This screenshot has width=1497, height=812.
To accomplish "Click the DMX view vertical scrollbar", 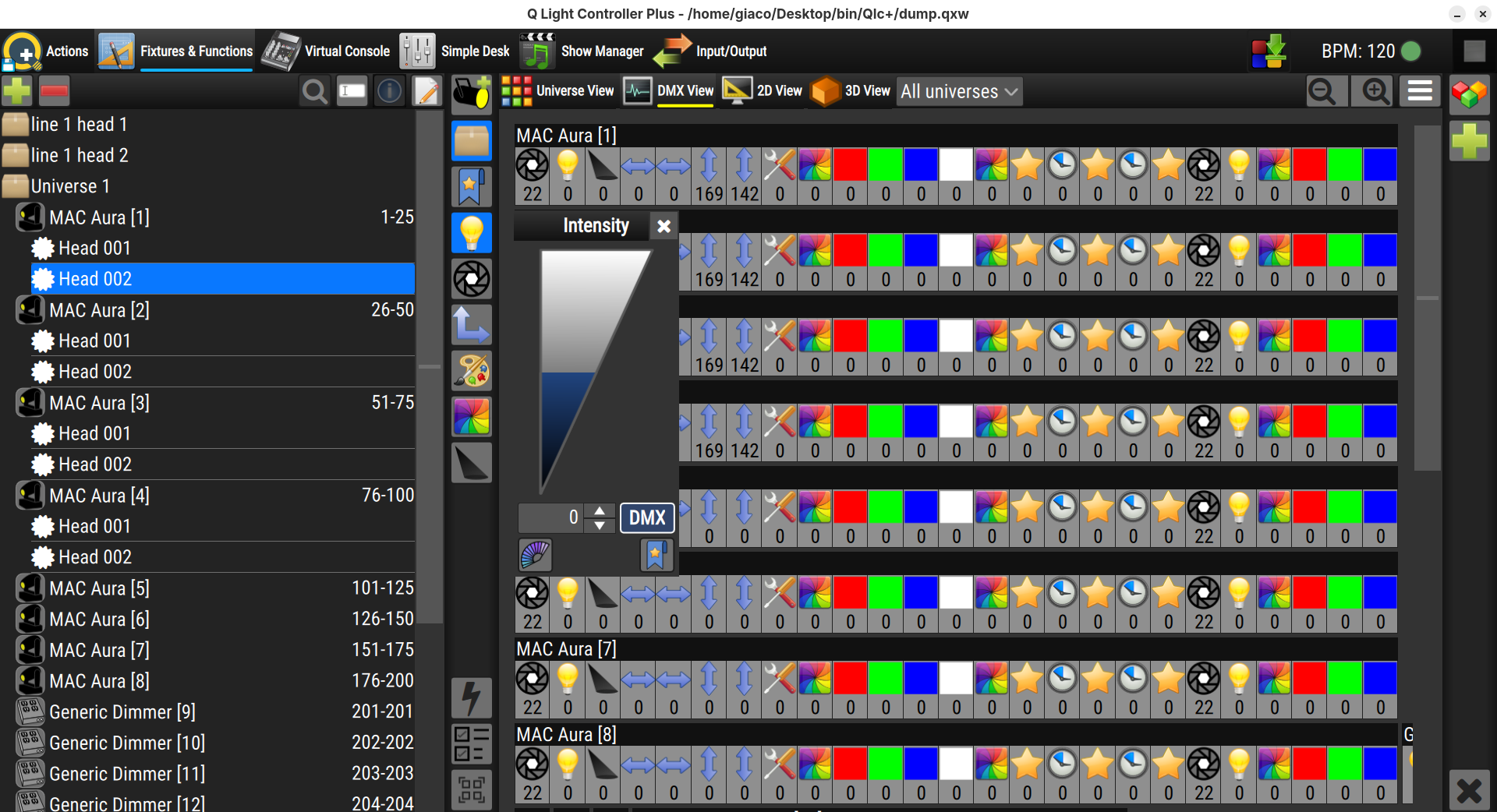I will pyautogui.click(x=1427, y=298).
